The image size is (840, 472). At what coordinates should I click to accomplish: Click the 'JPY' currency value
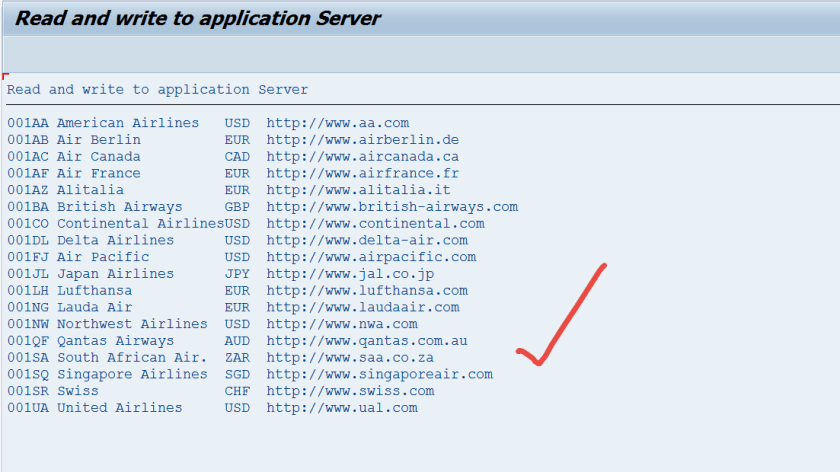[x=237, y=274]
